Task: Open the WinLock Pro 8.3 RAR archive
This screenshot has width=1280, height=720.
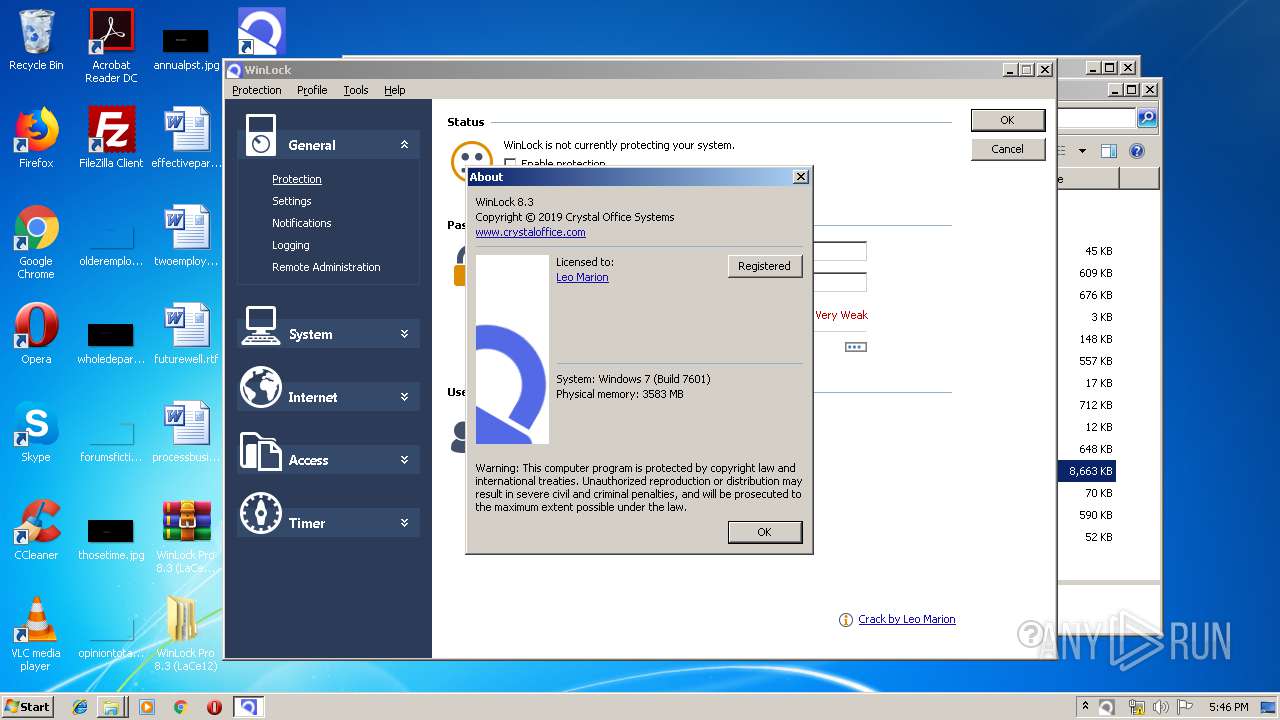Action: pyautogui.click(x=186, y=536)
